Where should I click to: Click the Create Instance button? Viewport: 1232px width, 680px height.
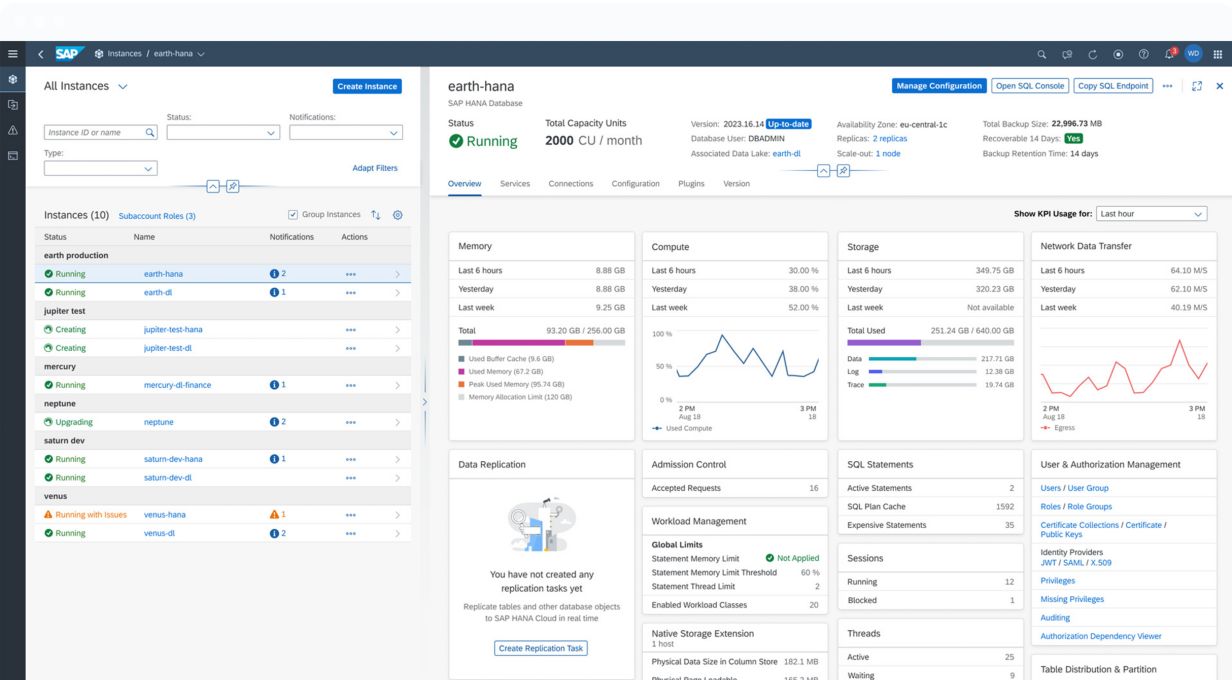click(x=367, y=87)
